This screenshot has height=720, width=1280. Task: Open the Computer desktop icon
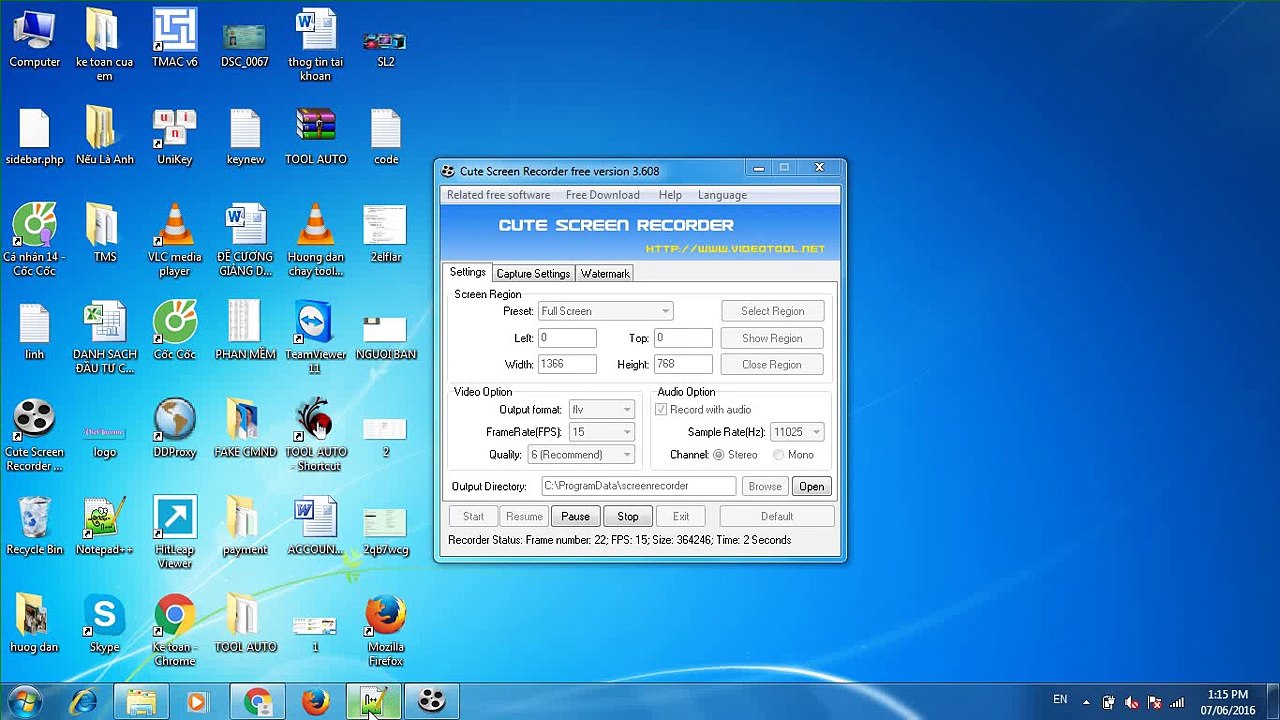click(34, 40)
